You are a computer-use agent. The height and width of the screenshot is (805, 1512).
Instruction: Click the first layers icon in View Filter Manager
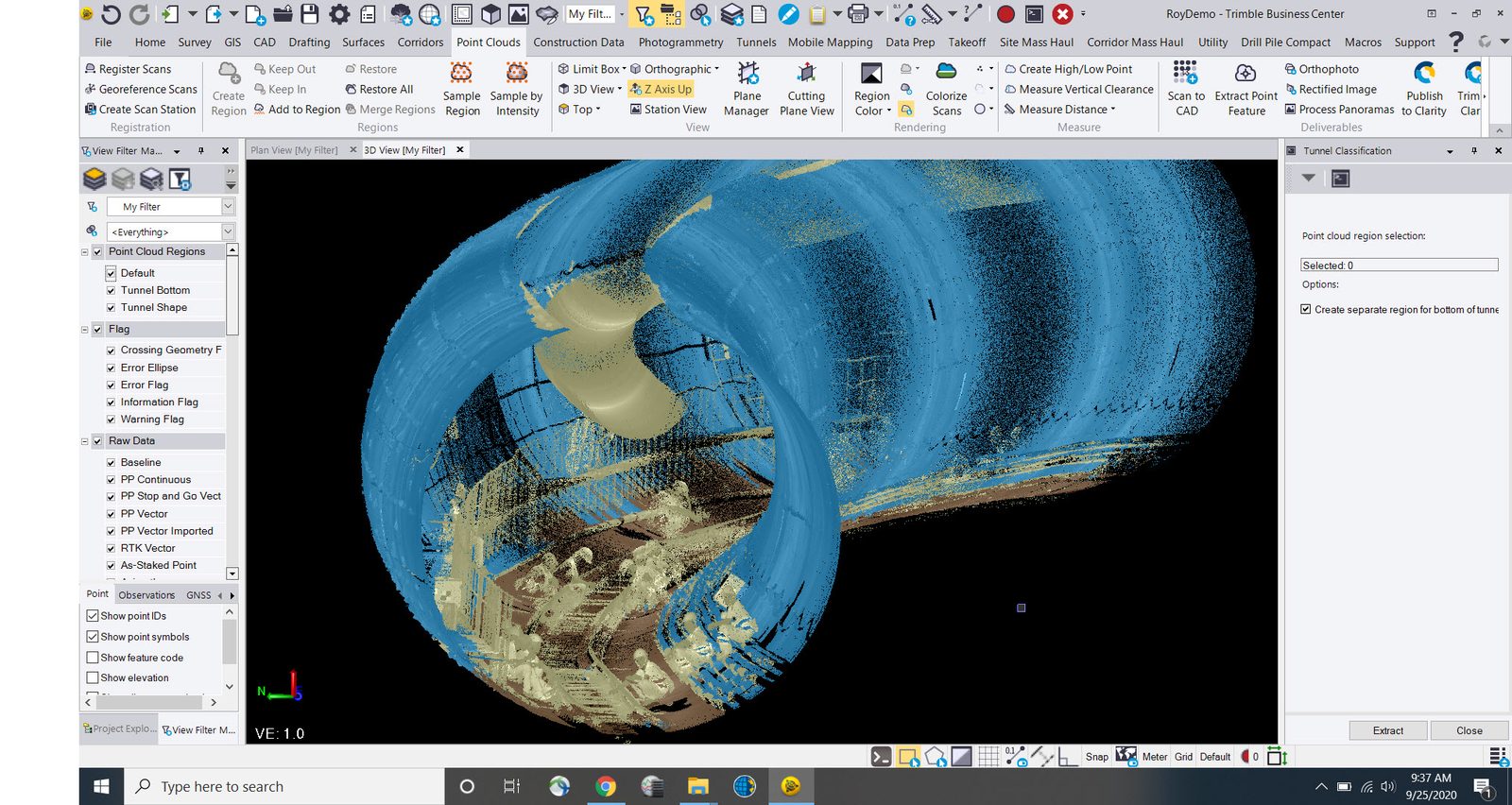[94, 179]
